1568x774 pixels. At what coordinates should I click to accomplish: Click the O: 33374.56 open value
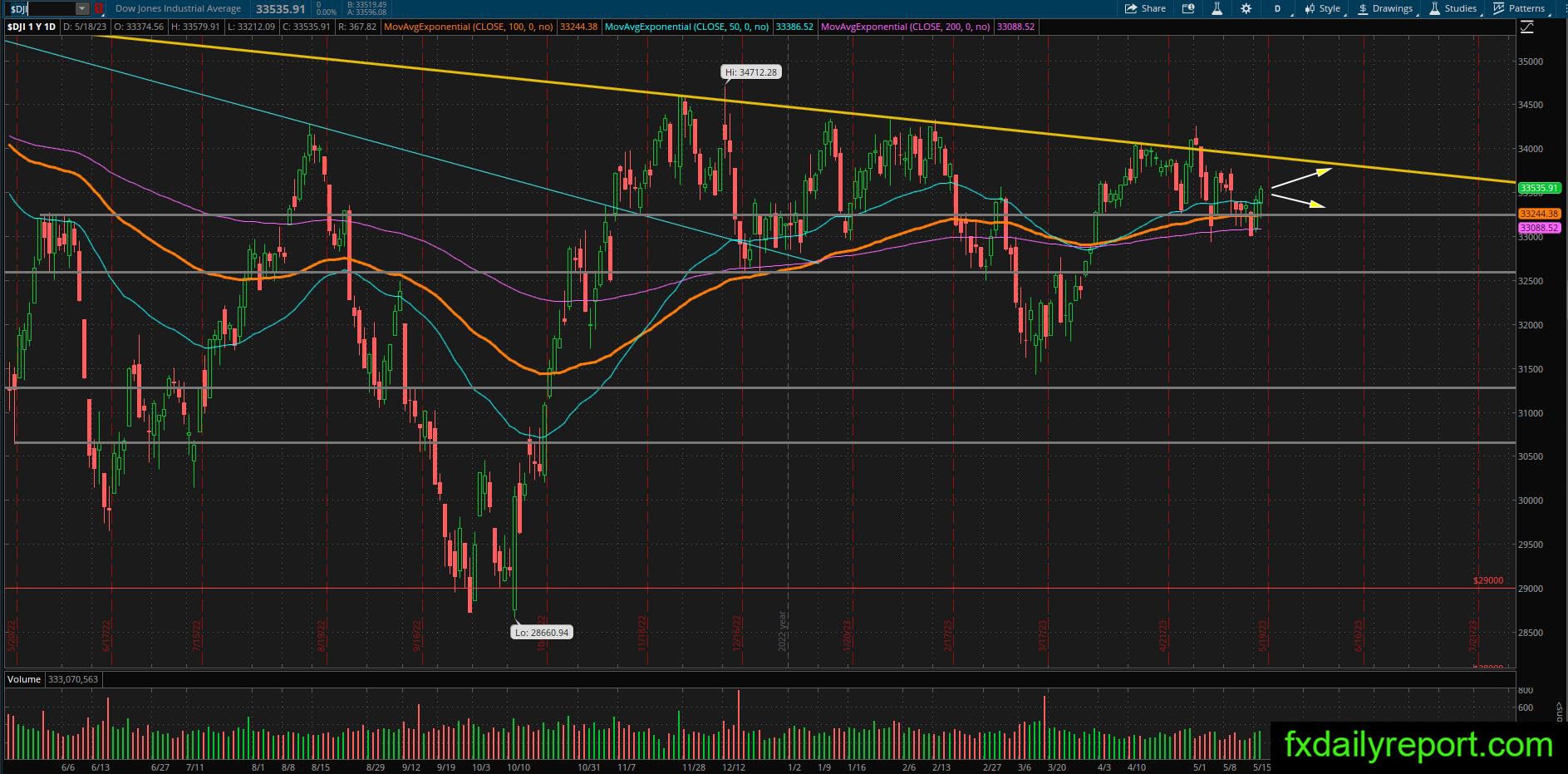click(139, 27)
